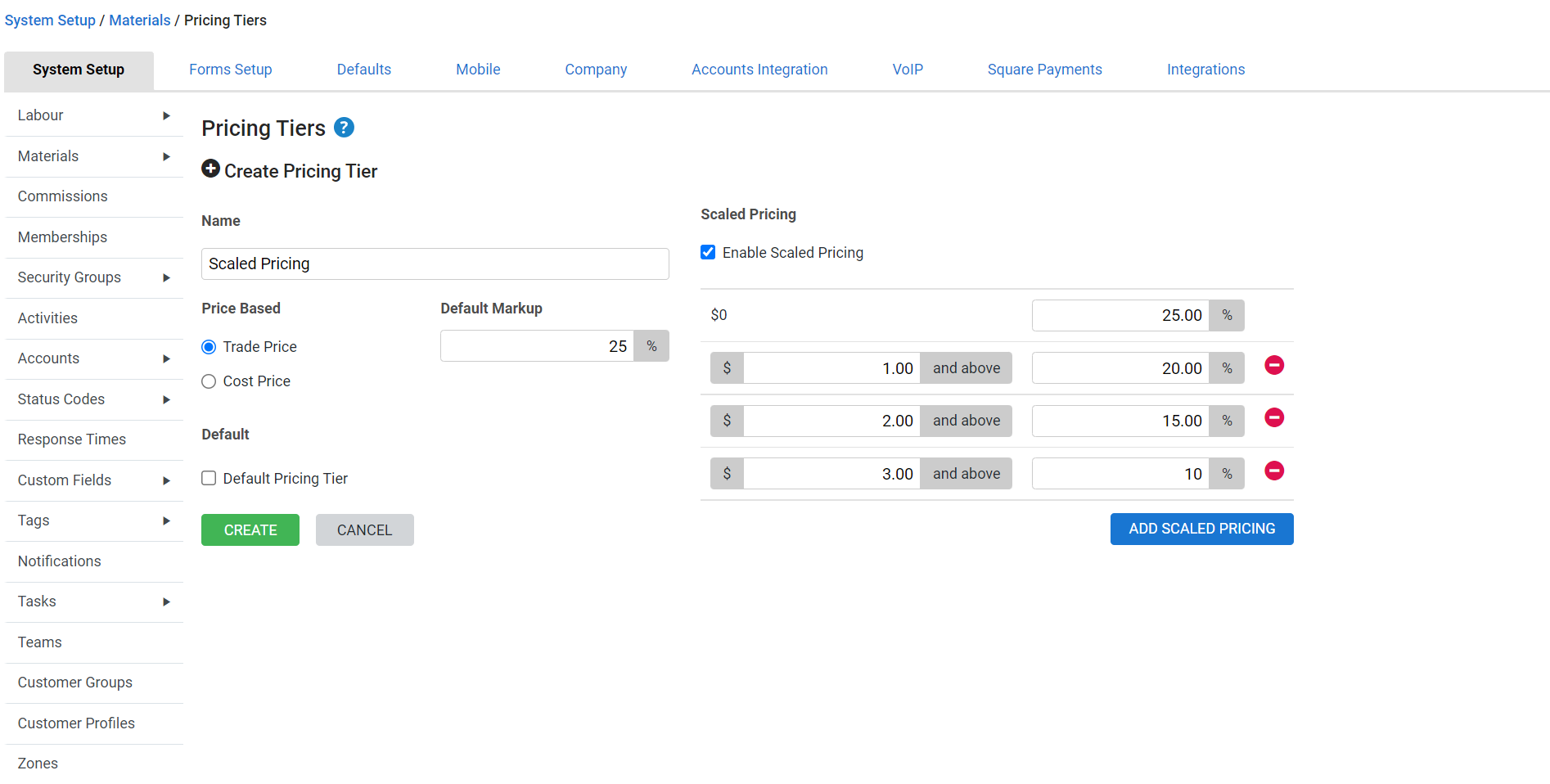Open the Accounts Integration tab
The height and width of the screenshot is (784, 1550).
pyautogui.click(x=759, y=70)
